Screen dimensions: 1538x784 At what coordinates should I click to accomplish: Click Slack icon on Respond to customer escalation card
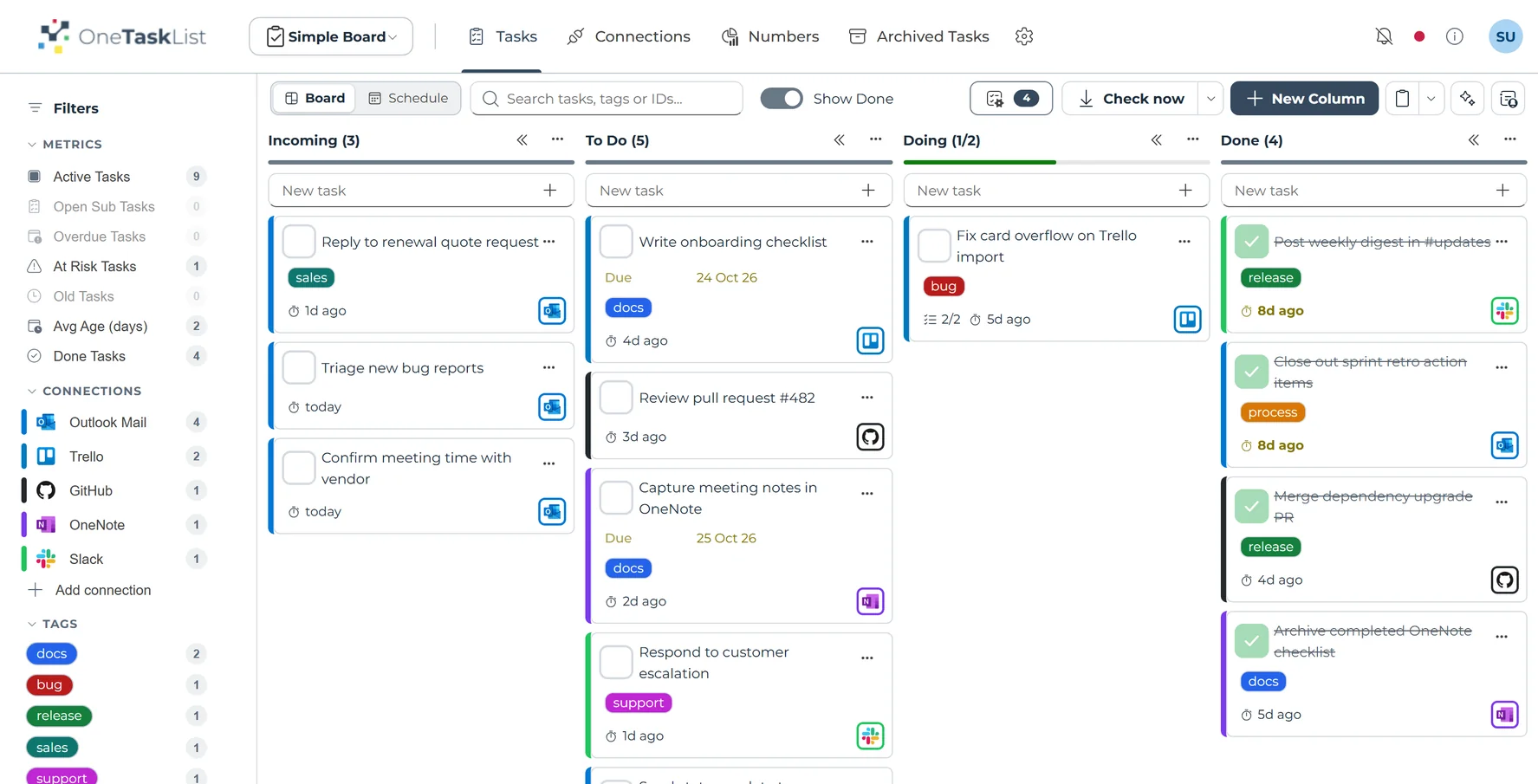click(x=870, y=735)
